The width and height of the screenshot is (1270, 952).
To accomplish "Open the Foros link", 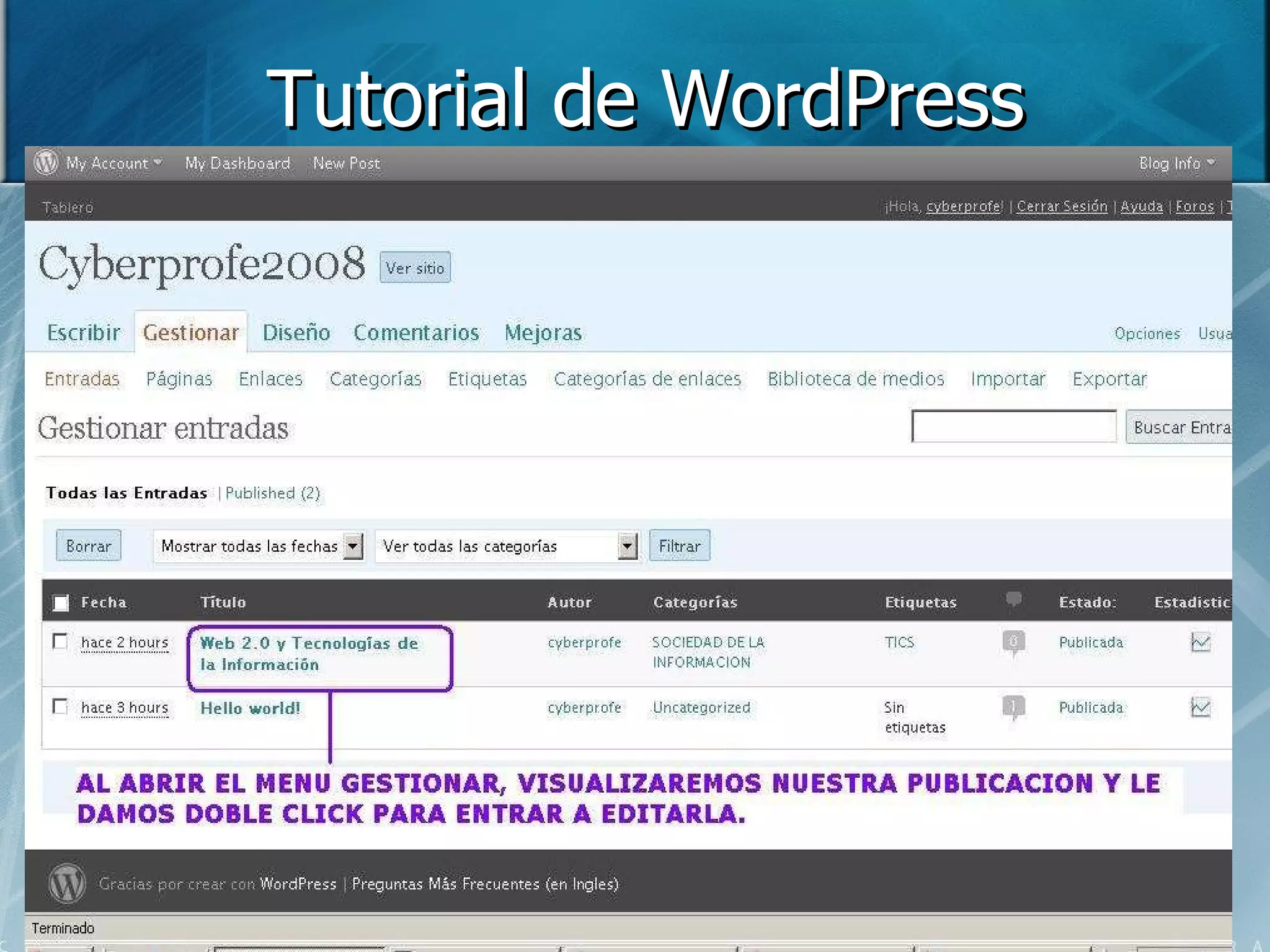I will point(1195,206).
